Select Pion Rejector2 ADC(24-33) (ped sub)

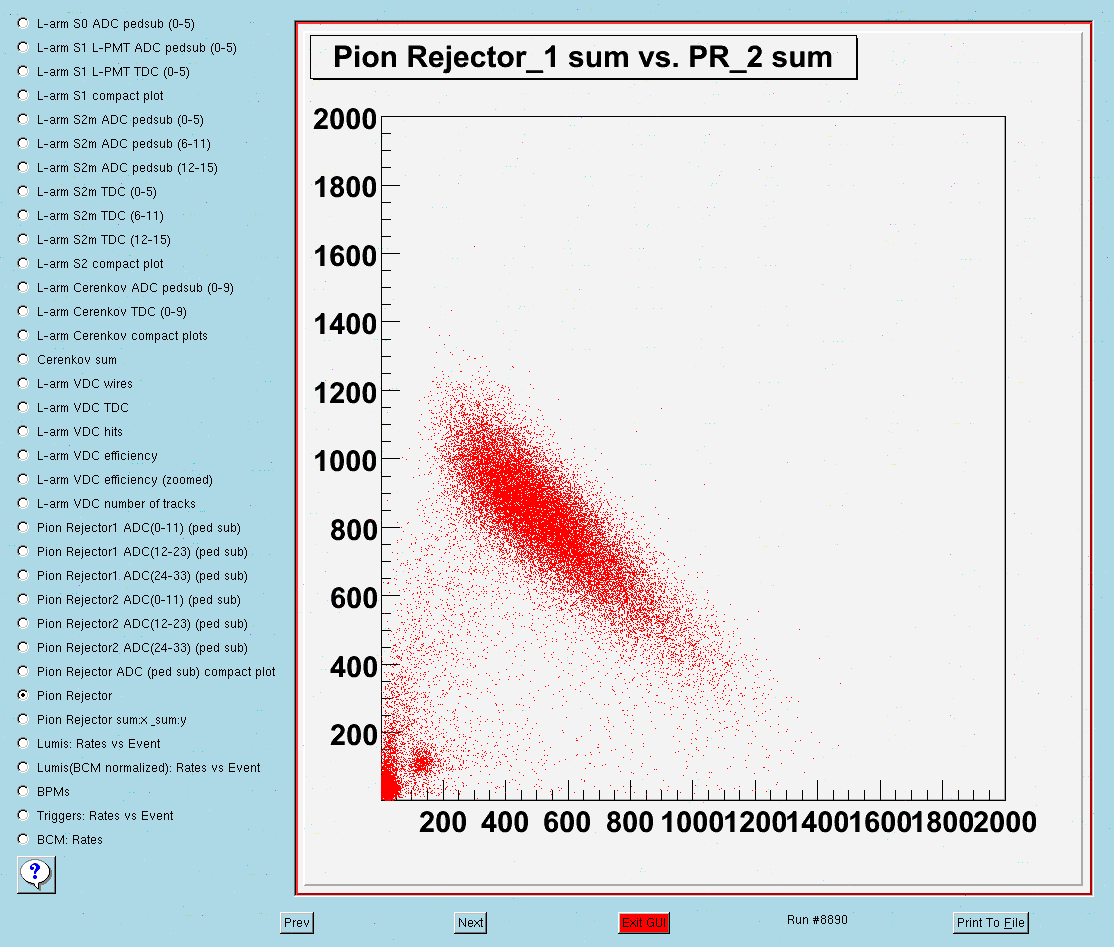click(23, 648)
